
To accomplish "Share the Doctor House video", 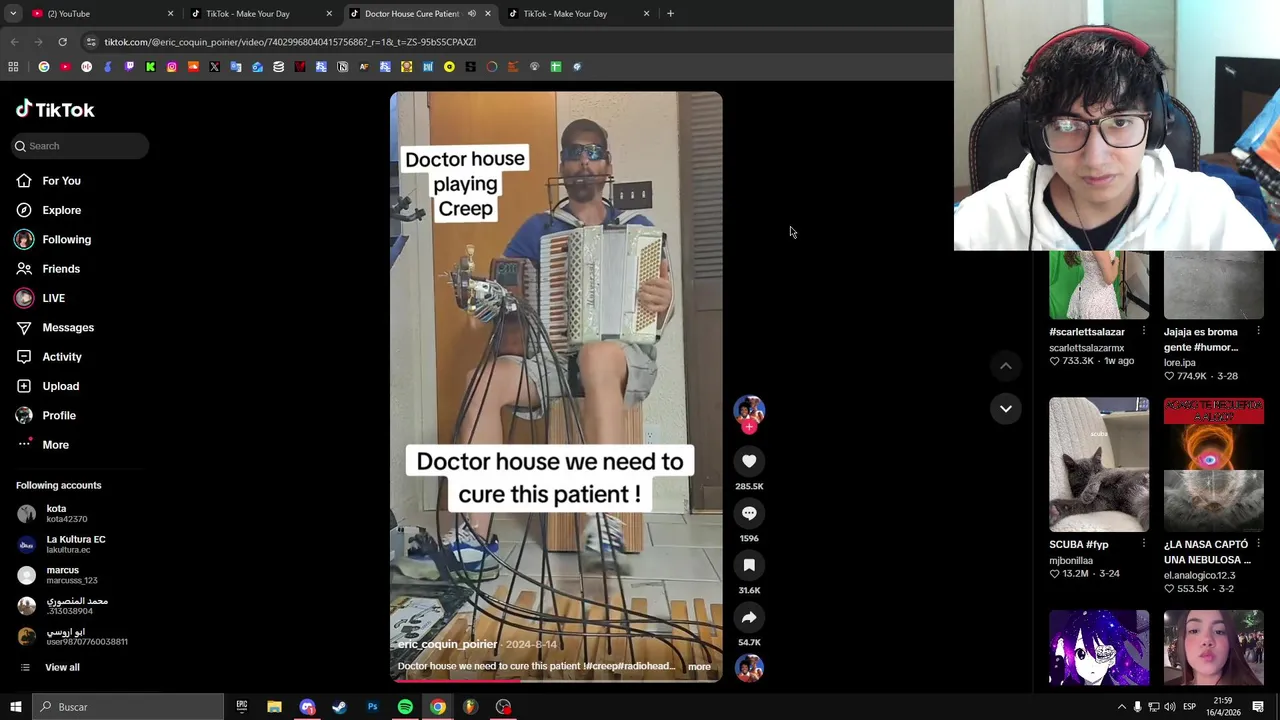I will (x=749, y=617).
